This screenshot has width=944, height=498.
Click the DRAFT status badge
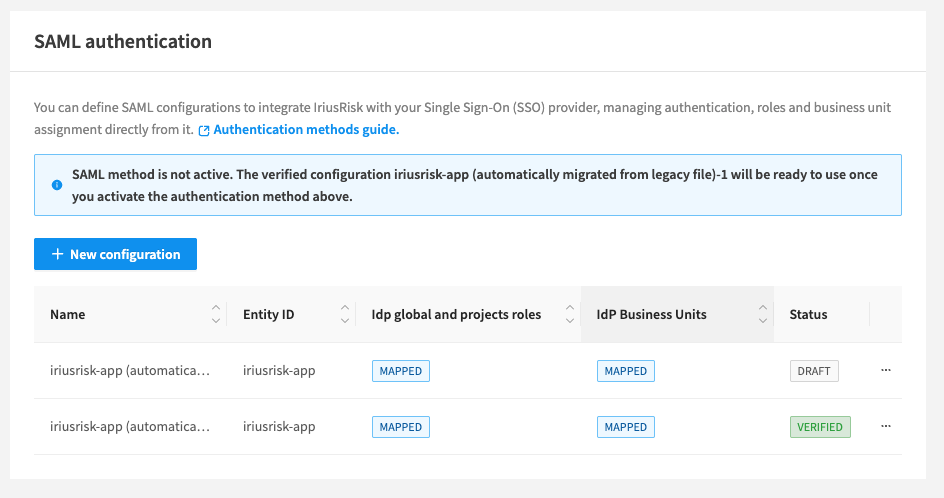pyautogui.click(x=814, y=371)
